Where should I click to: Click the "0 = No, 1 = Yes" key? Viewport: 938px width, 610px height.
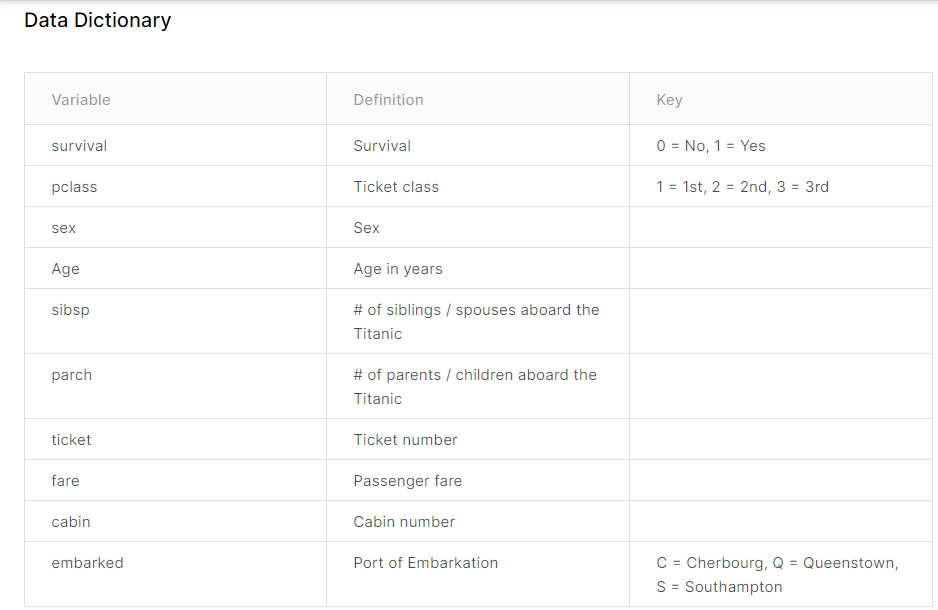coord(711,146)
